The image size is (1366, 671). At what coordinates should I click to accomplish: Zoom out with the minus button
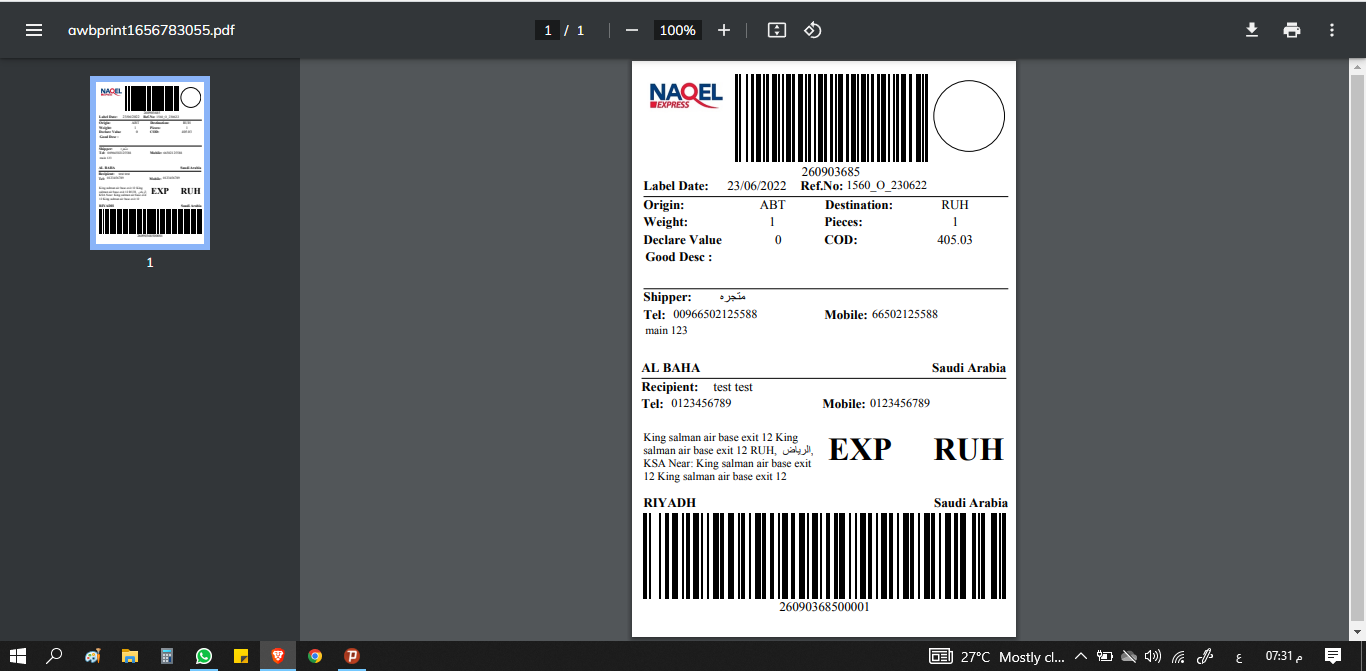pos(632,30)
